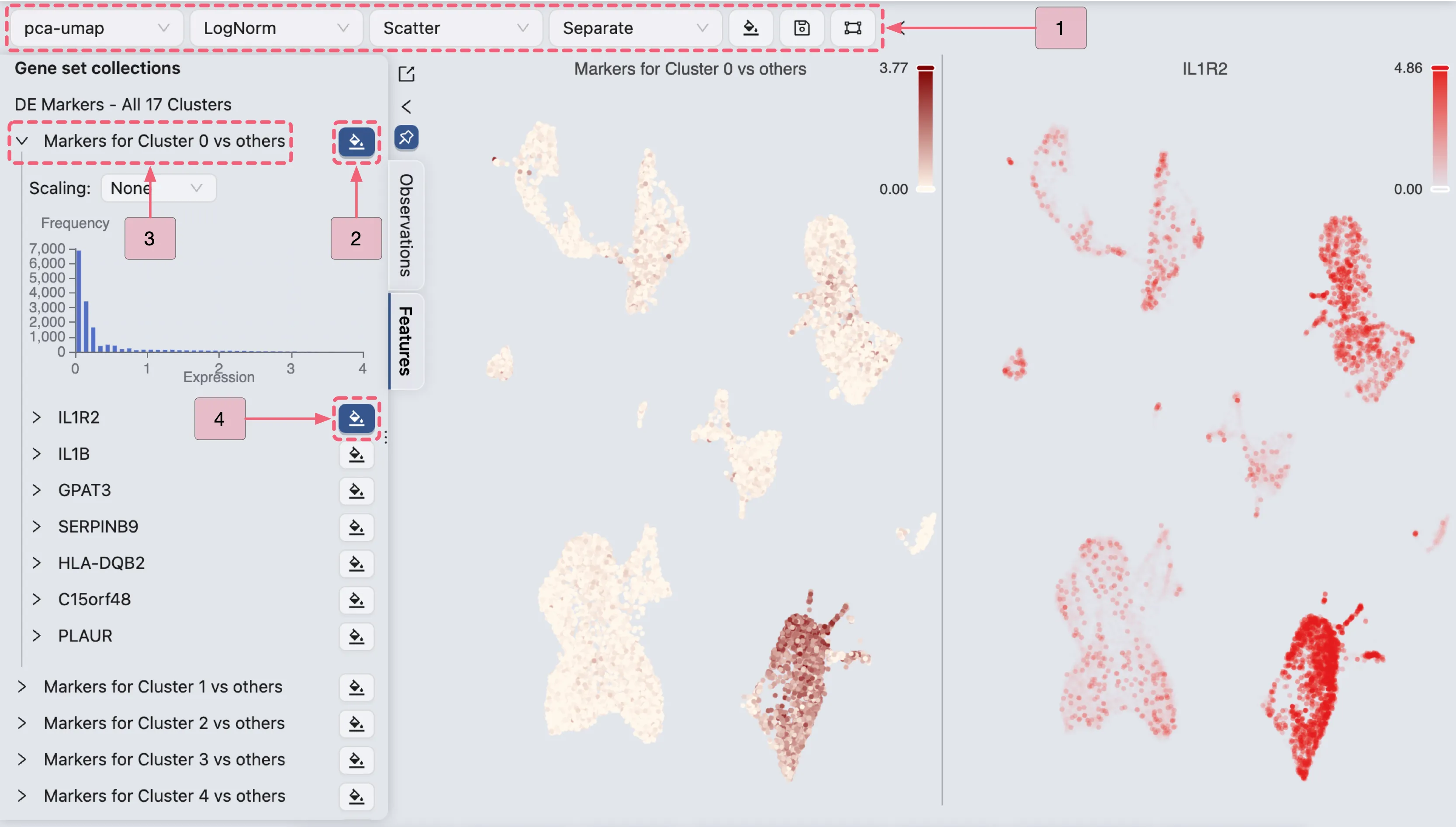Select the Features tab

click(406, 341)
